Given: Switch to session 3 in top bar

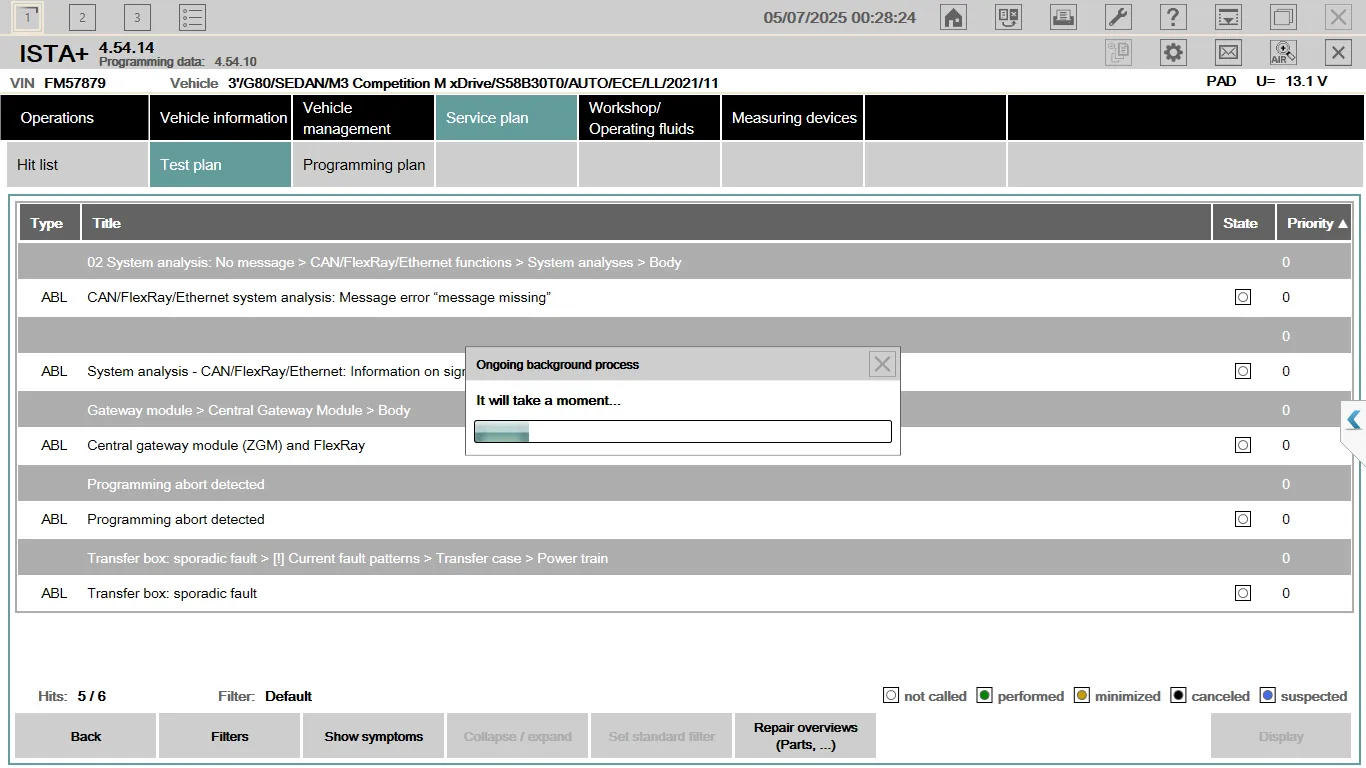Looking at the screenshot, I should pos(137,17).
